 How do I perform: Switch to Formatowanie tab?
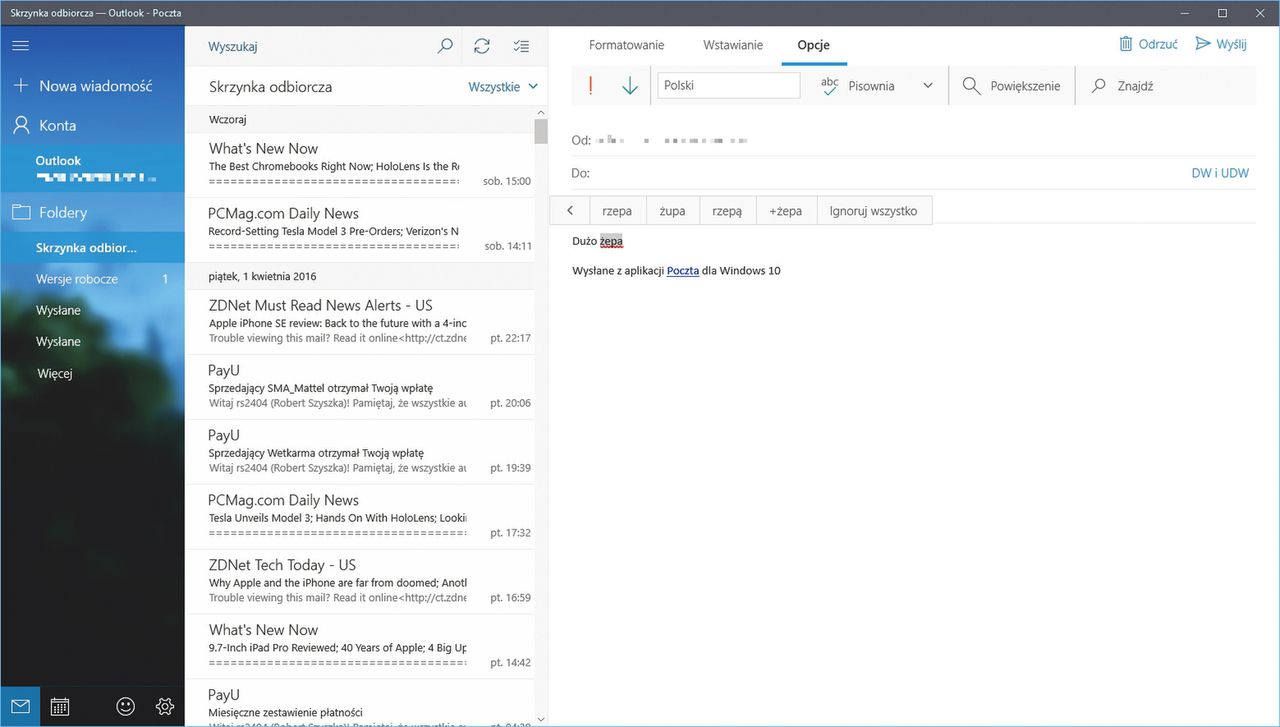point(626,45)
